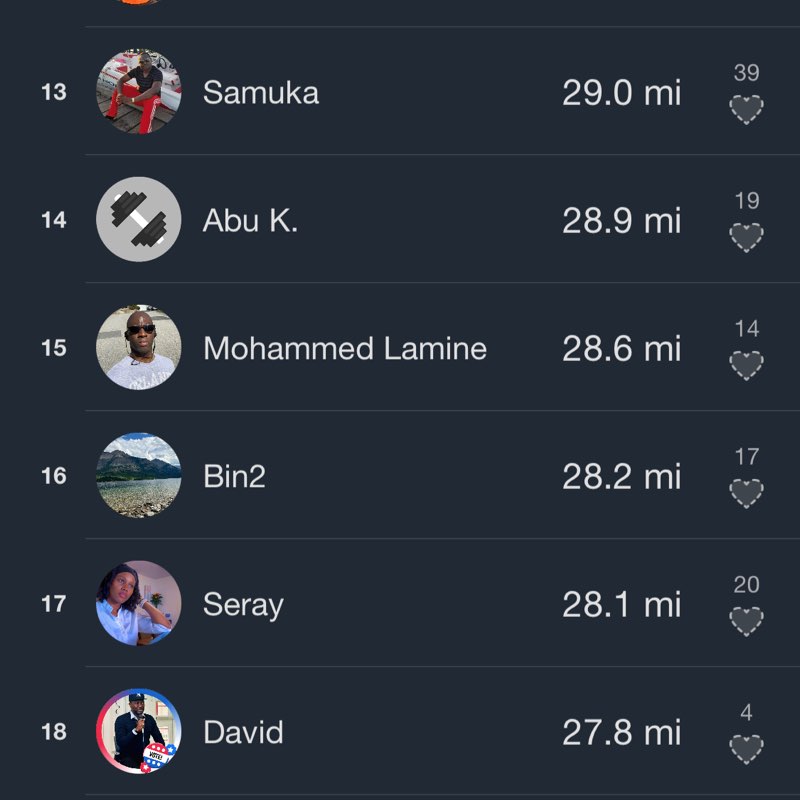
Task: Cheer Mohammed Lamine with the heart icon
Action: [x=746, y=365]
